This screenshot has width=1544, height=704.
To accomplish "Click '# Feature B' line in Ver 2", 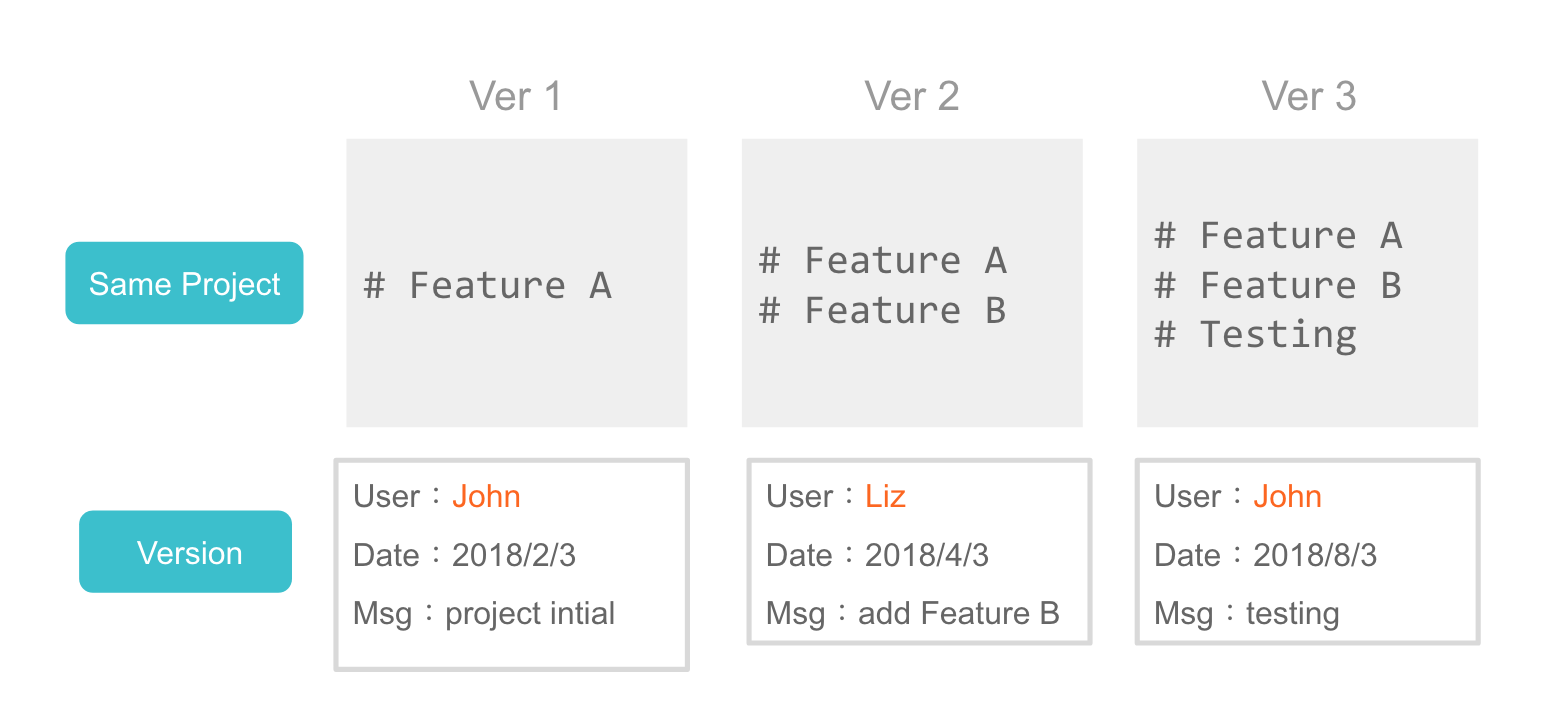I will tap(882, 311).
